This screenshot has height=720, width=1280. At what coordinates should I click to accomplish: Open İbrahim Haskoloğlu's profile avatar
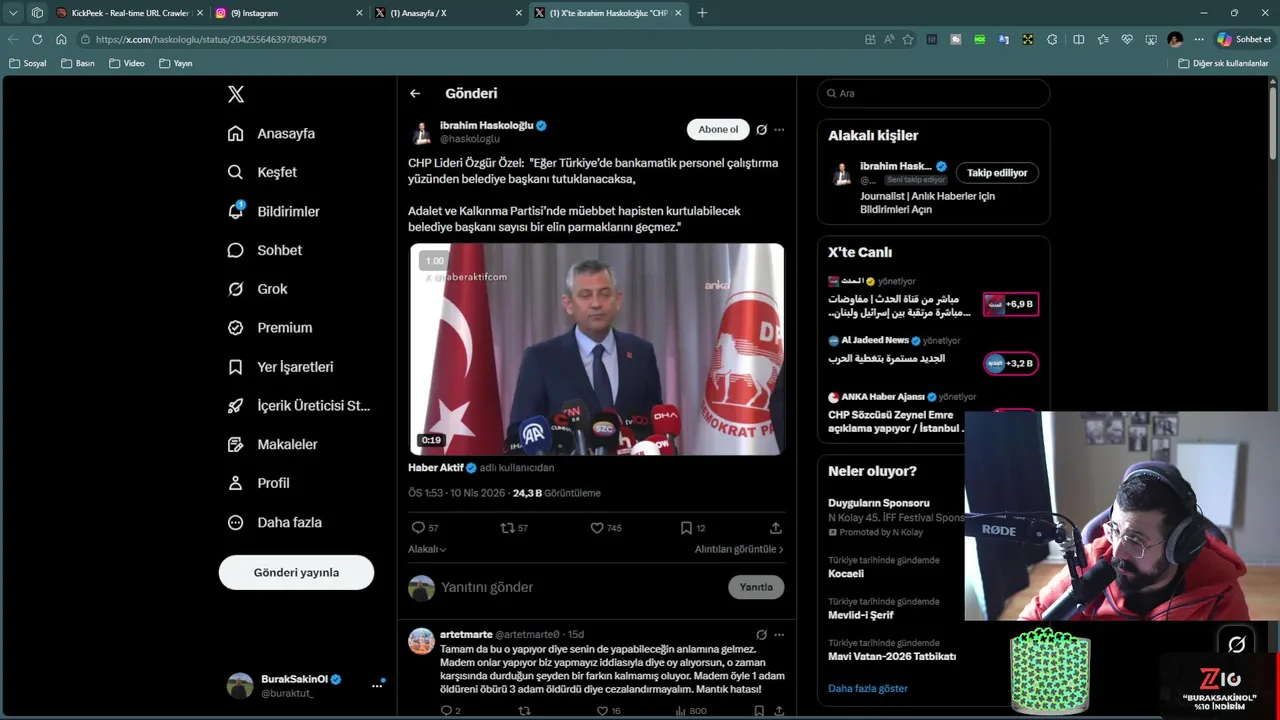(x=422, y=132)
